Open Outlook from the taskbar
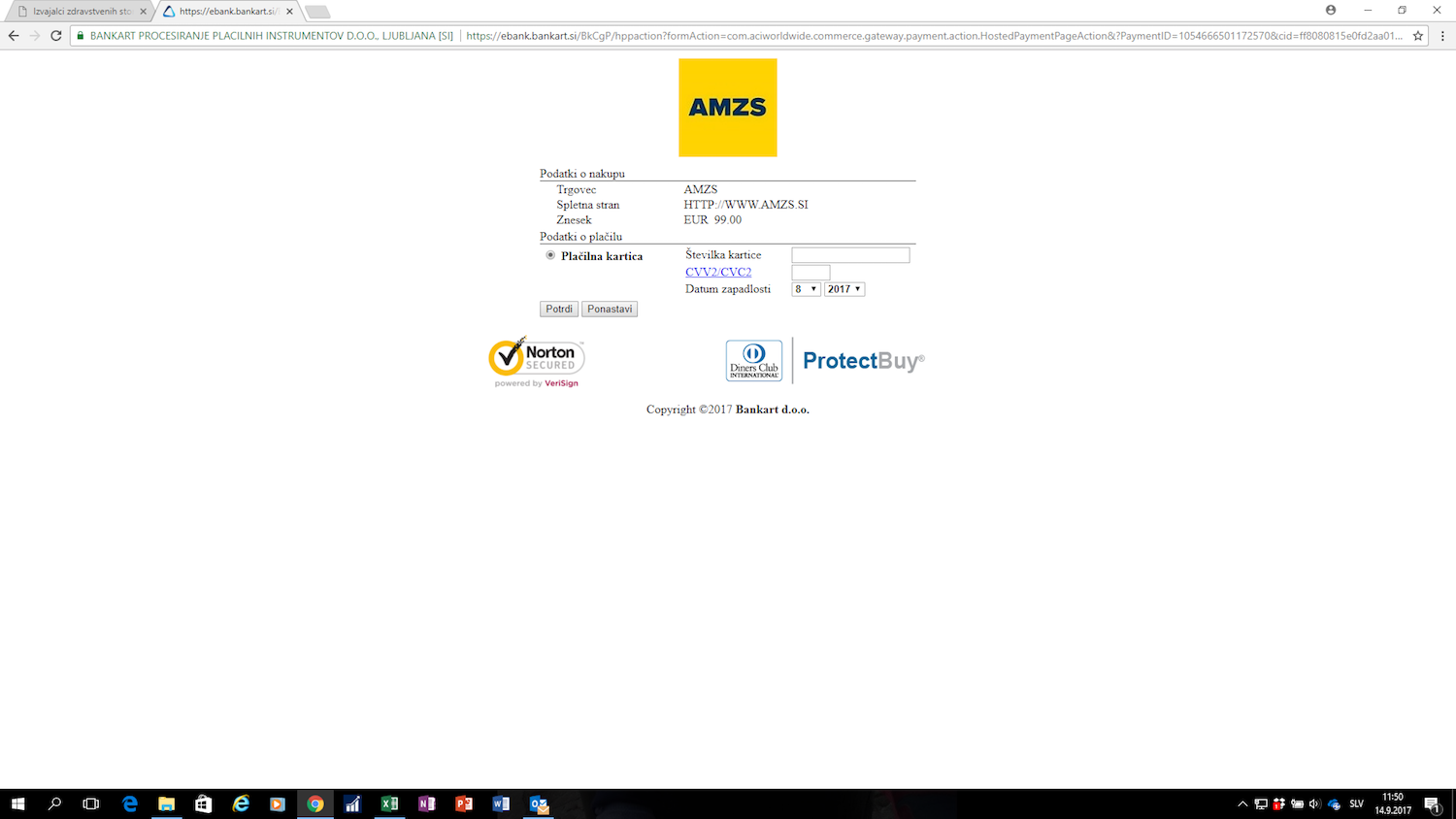Screen dimensions: 1456x819 pos(539,803)
